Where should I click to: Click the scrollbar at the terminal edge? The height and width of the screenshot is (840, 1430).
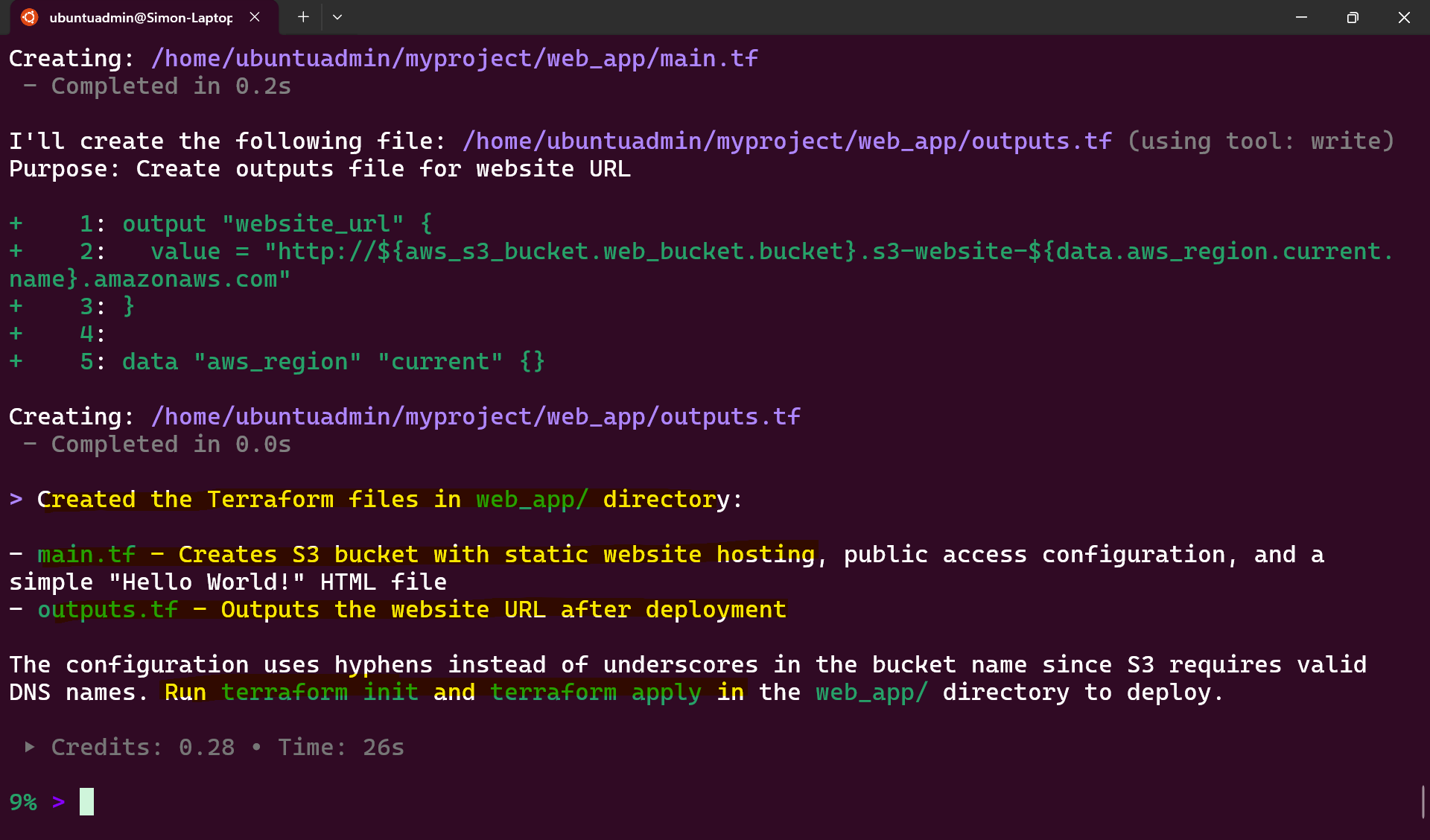(x=1423, y=802)
